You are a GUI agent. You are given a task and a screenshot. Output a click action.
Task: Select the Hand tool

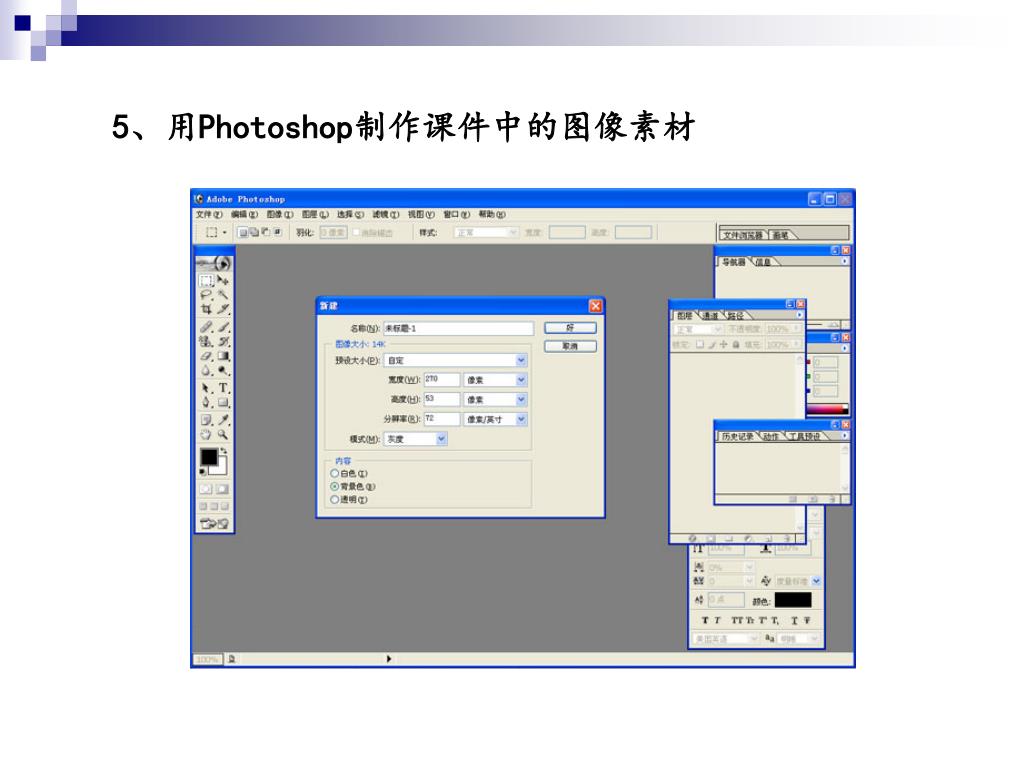coord(206,434)
